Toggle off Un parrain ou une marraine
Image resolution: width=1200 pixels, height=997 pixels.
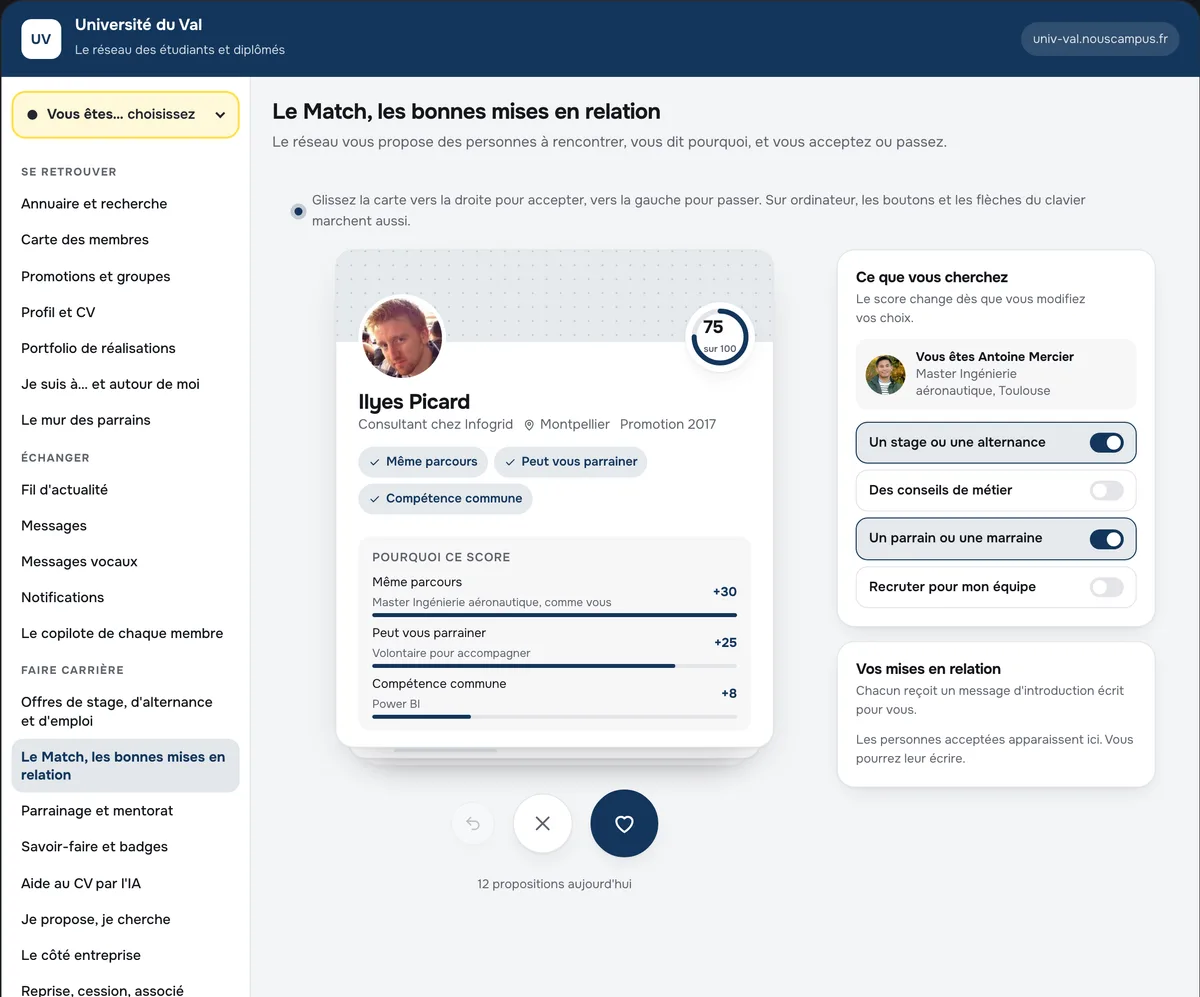click(x=1106, y=538)
